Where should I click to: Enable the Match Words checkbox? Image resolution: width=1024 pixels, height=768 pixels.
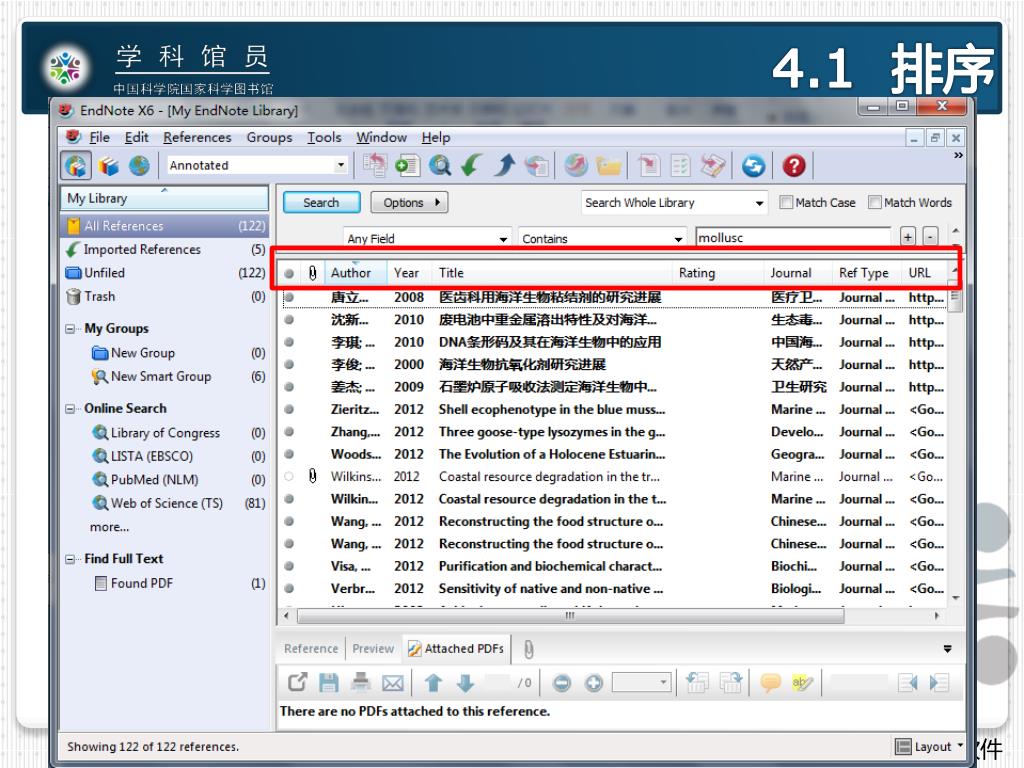[x=875, y=202]
